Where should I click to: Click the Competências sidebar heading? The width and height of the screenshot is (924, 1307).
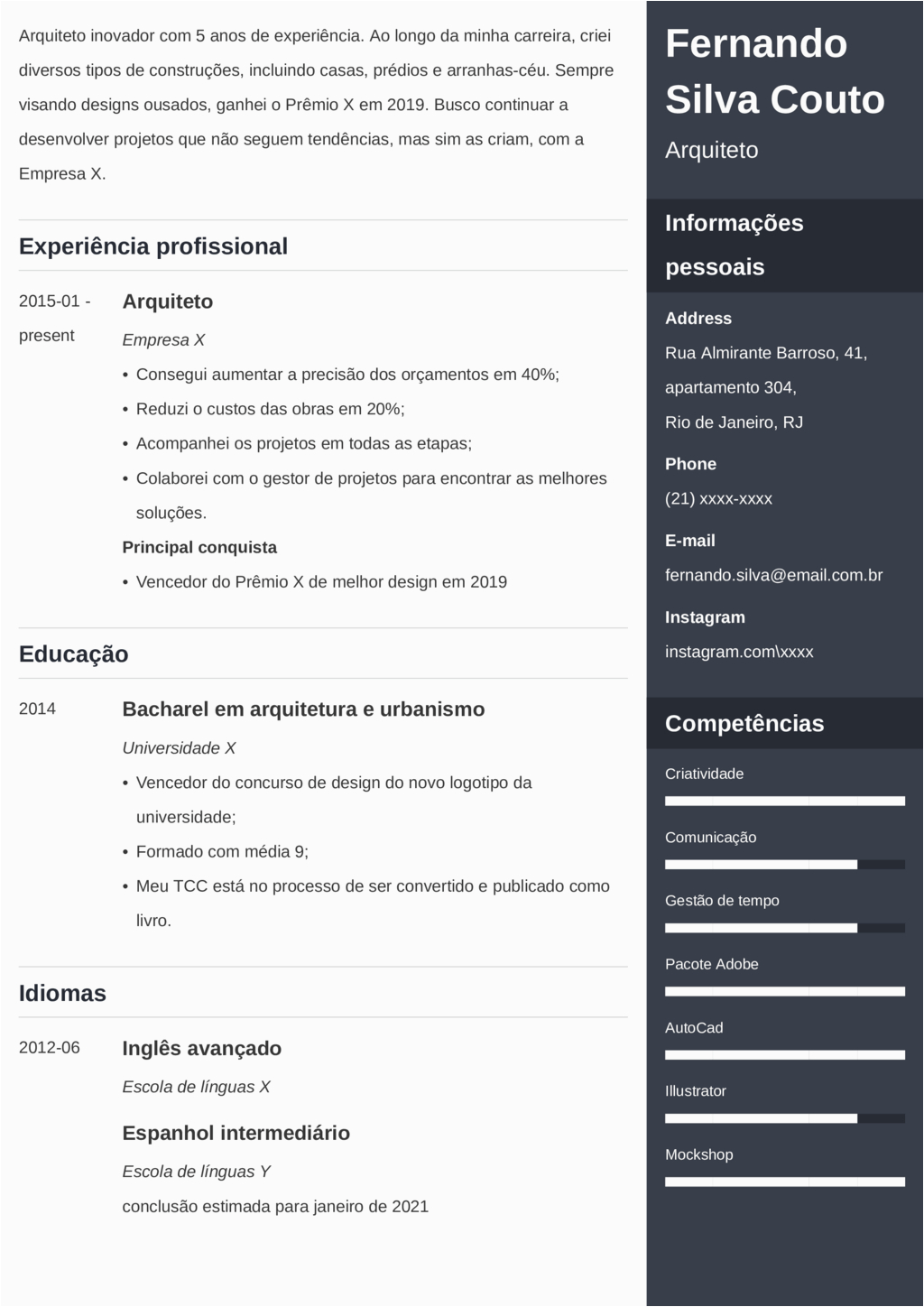click(x=744, y=724)
